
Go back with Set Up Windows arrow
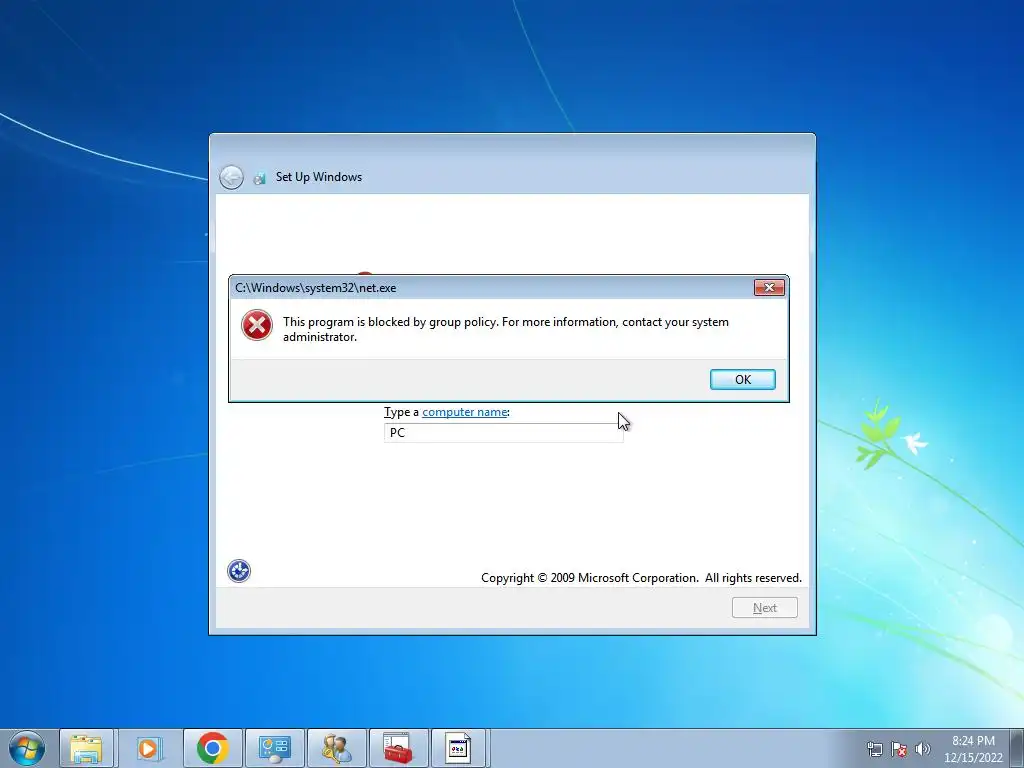pos(231,177)
